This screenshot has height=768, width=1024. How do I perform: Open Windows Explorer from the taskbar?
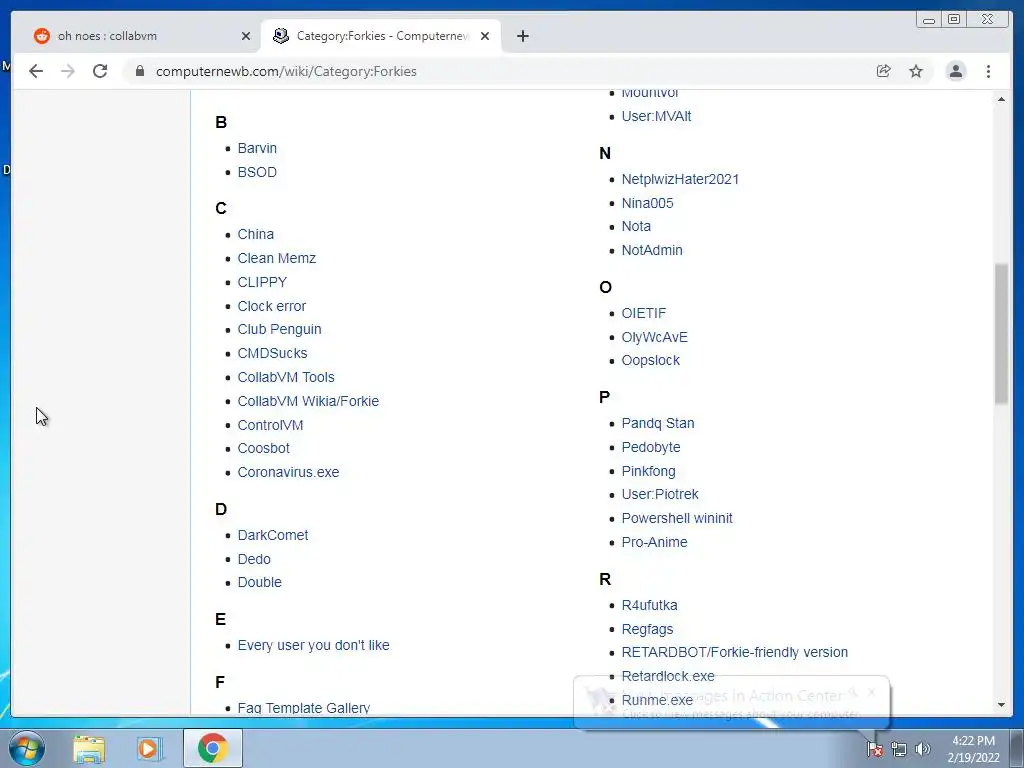pos(89,748)
